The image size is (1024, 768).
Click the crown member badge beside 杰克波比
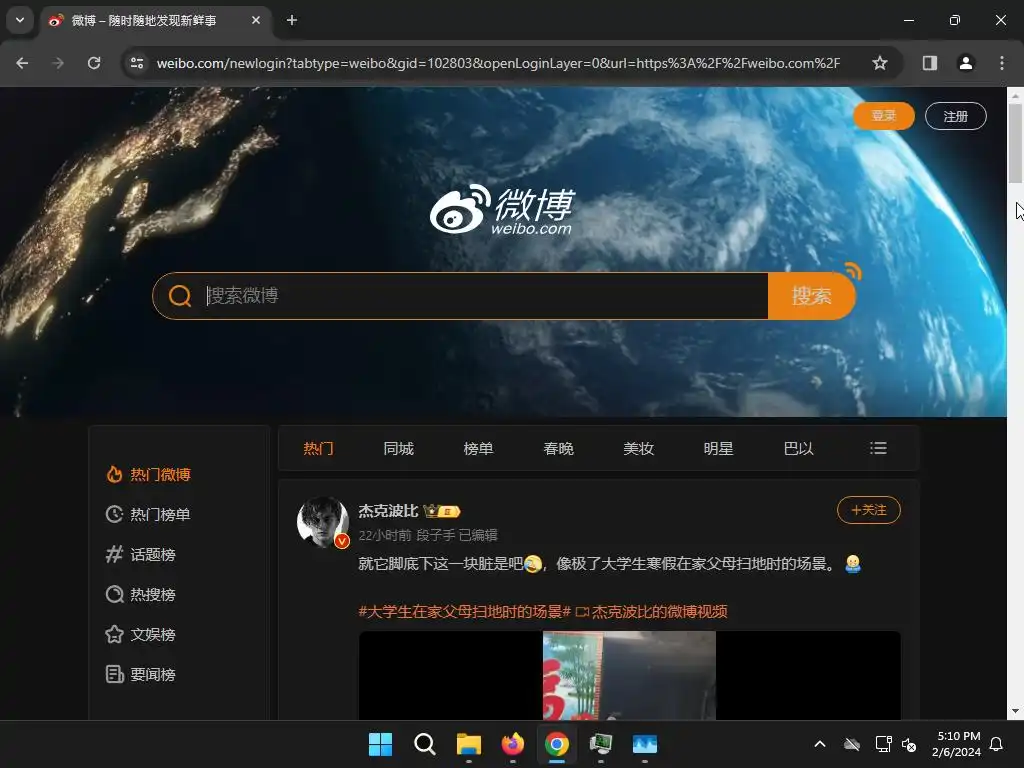442,511
